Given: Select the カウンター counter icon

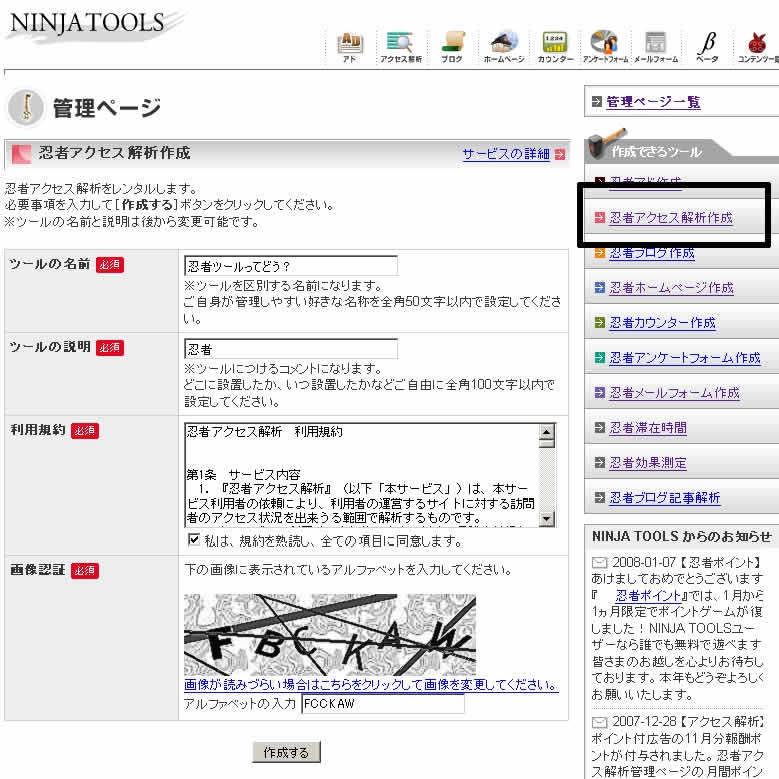Looking at the screenshot, I should click(554, 45).
